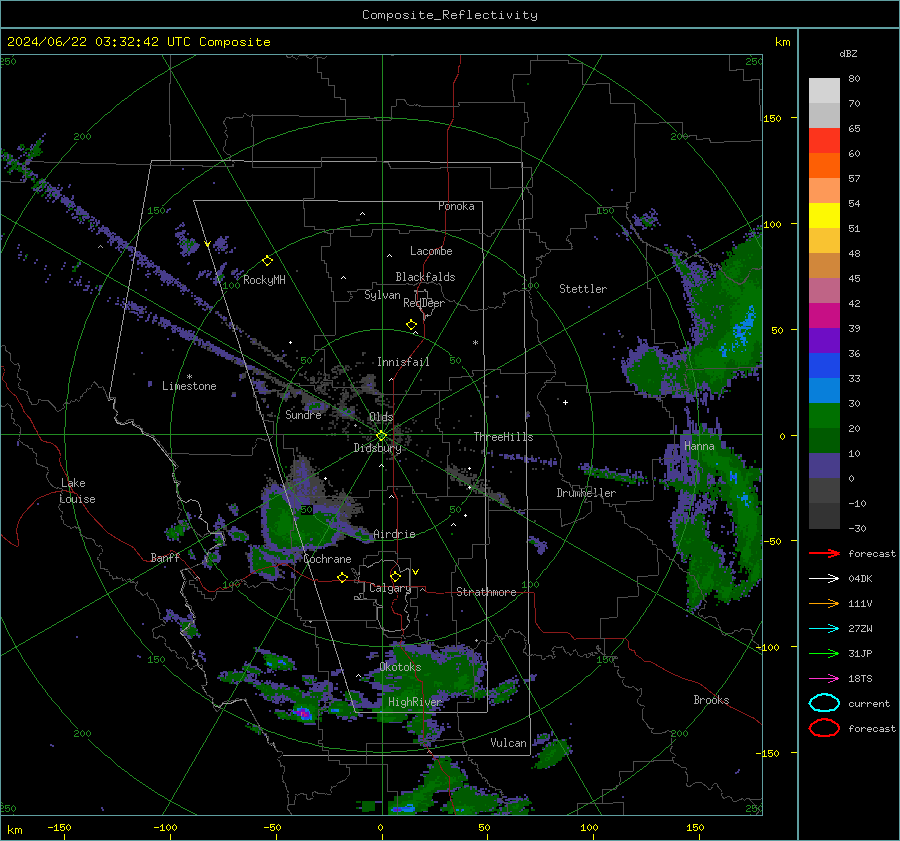Click the Didsbury label

pos(377,448)
